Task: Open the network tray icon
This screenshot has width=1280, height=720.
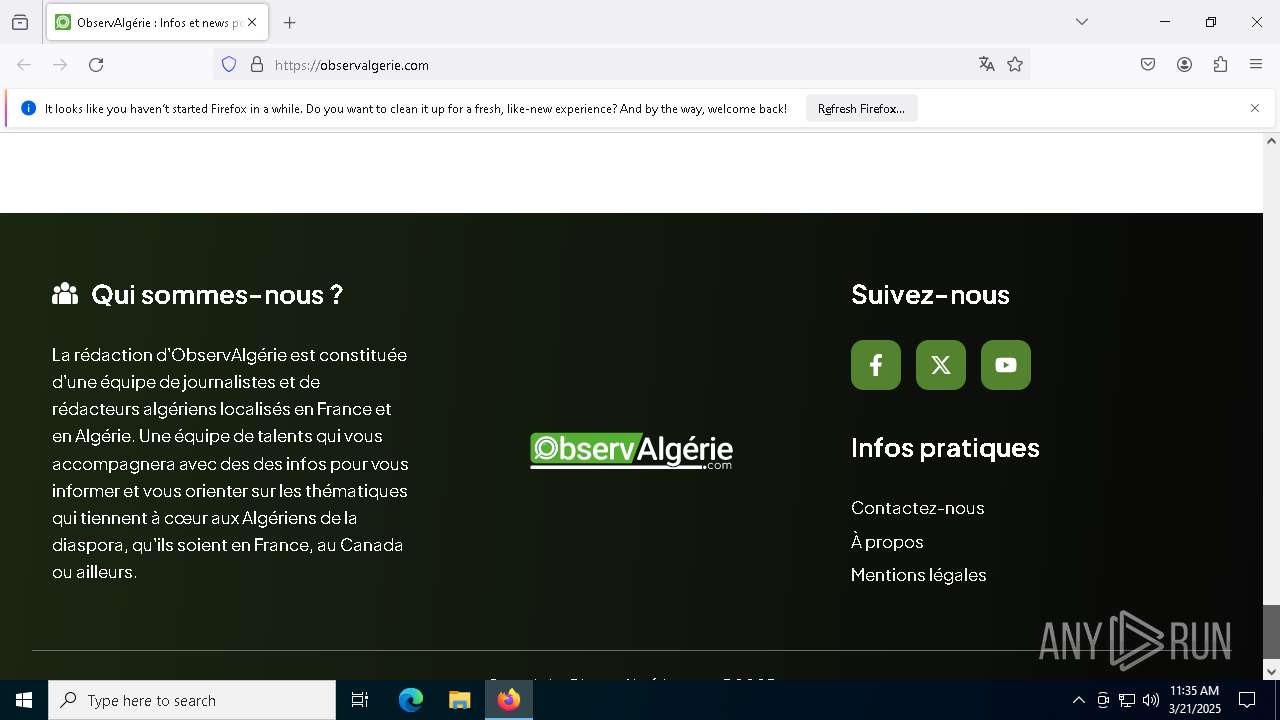Action: coord(1127,700)
